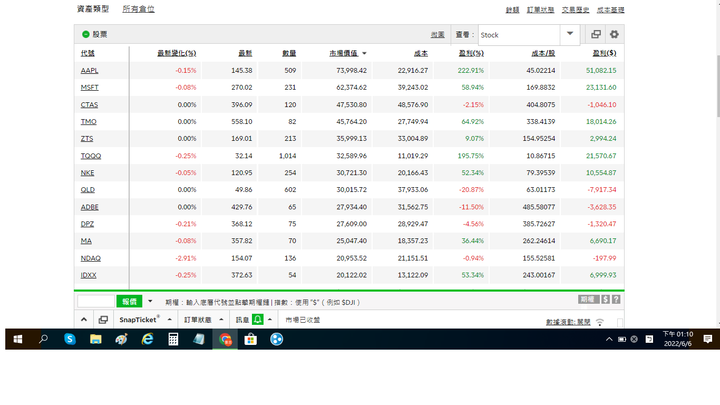Open the NDAQ ticker link
Screen dimensions: 720x405
click(x=90, y=259)
